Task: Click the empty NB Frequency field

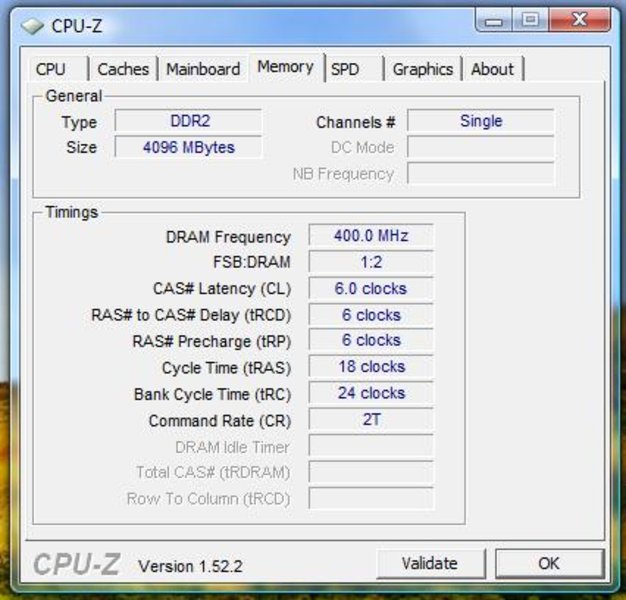Action: (481, 173)
